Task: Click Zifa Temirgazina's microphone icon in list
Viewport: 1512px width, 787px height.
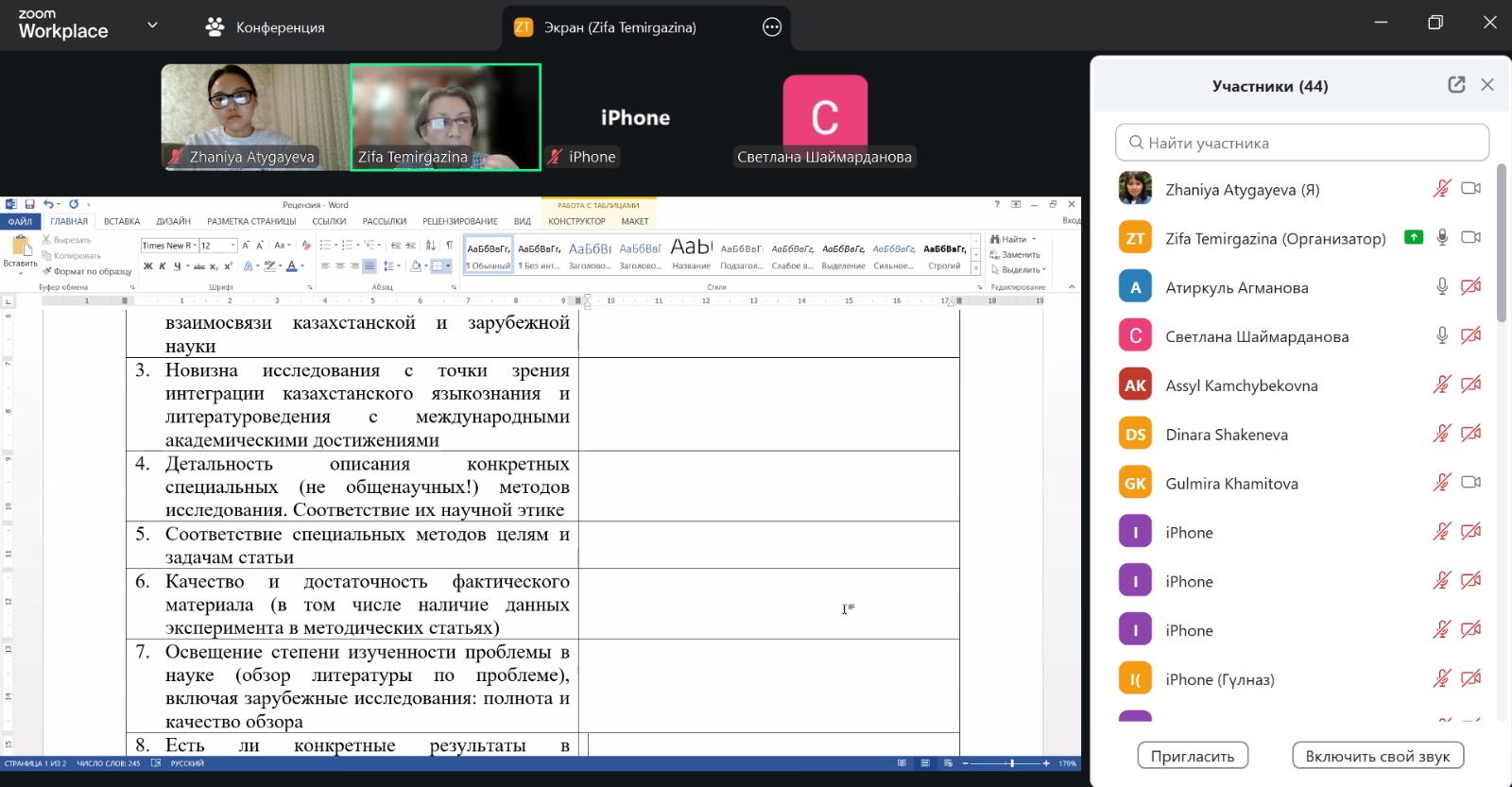Action: point(1442,238)
